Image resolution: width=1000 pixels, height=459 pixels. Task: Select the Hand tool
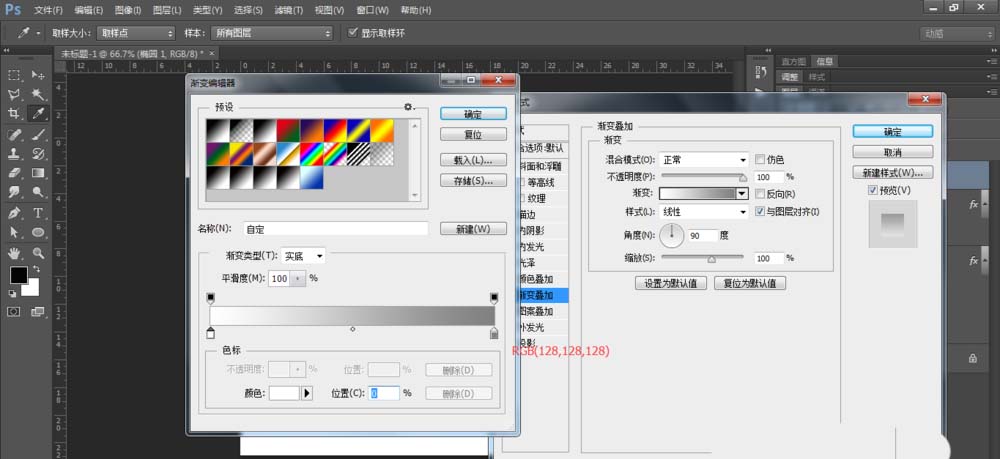pyautogui.click(x=13, y=253)
